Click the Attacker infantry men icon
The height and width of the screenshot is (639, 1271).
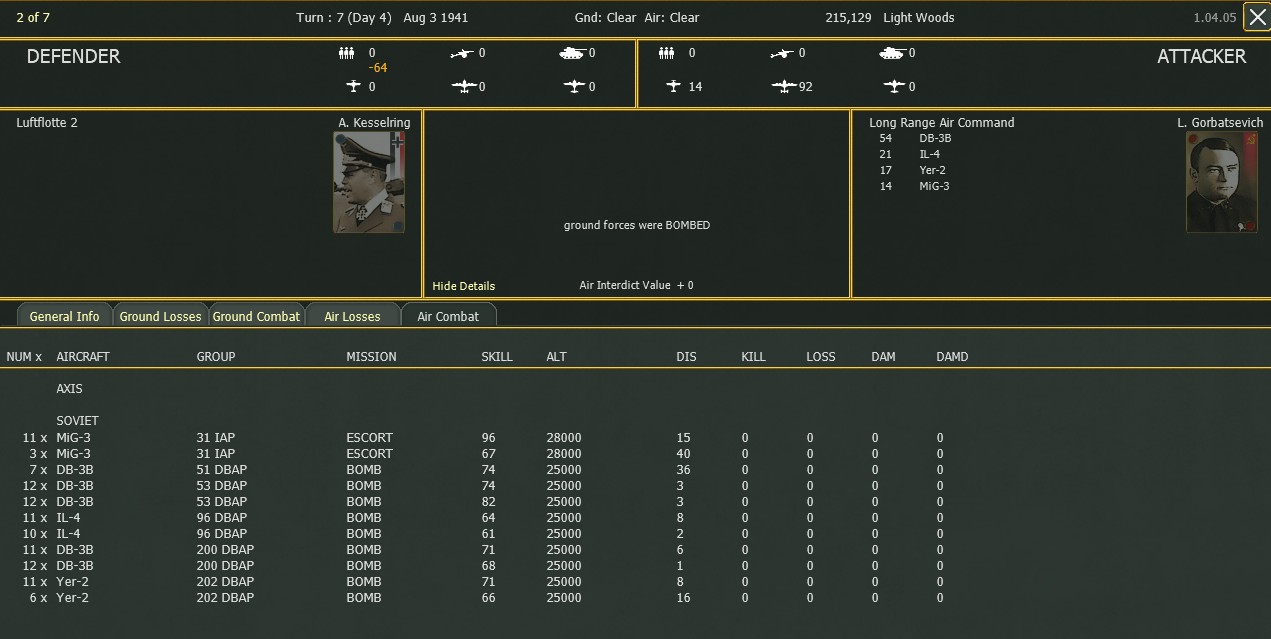coord(667,54)
